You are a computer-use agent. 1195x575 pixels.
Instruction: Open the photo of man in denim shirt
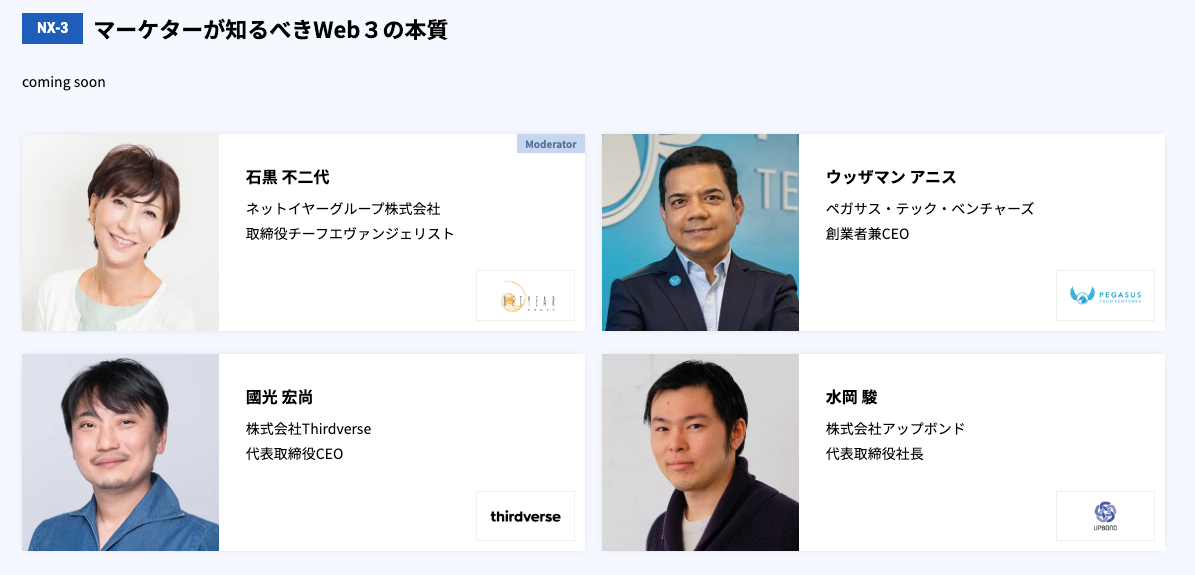[120, 452]
